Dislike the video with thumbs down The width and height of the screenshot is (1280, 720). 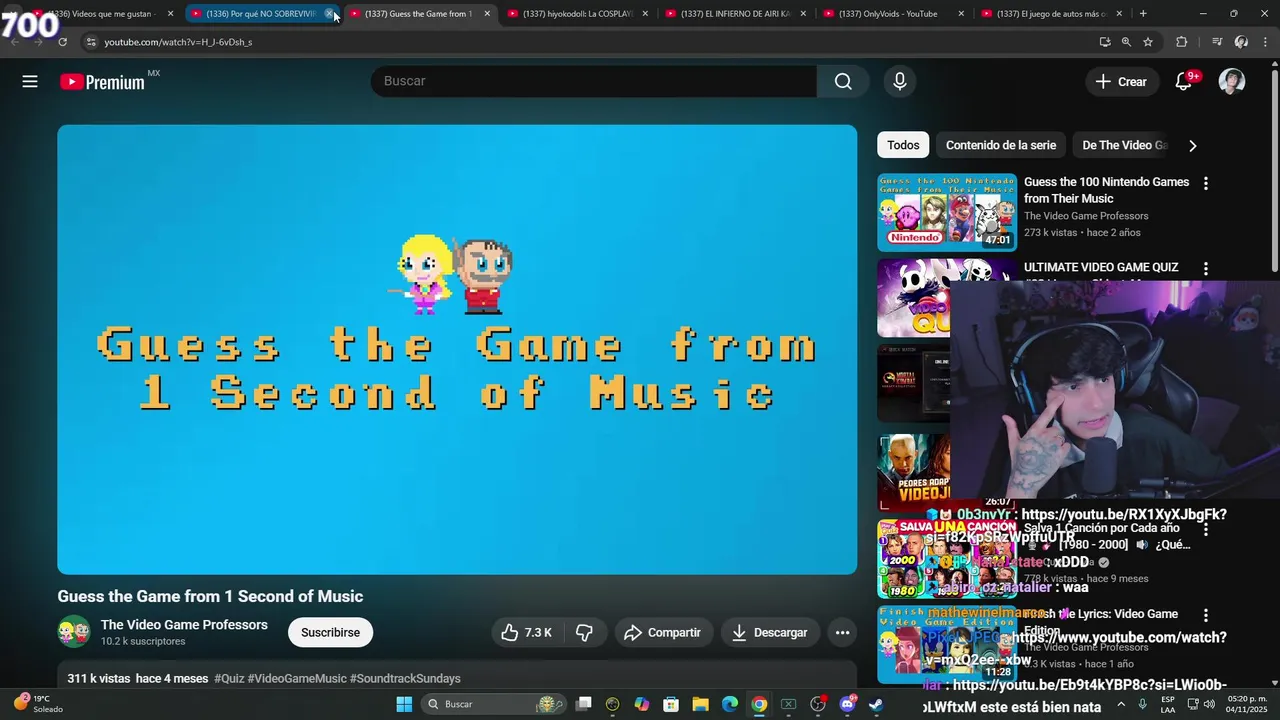pyautogui.click(x=585, y=632)
